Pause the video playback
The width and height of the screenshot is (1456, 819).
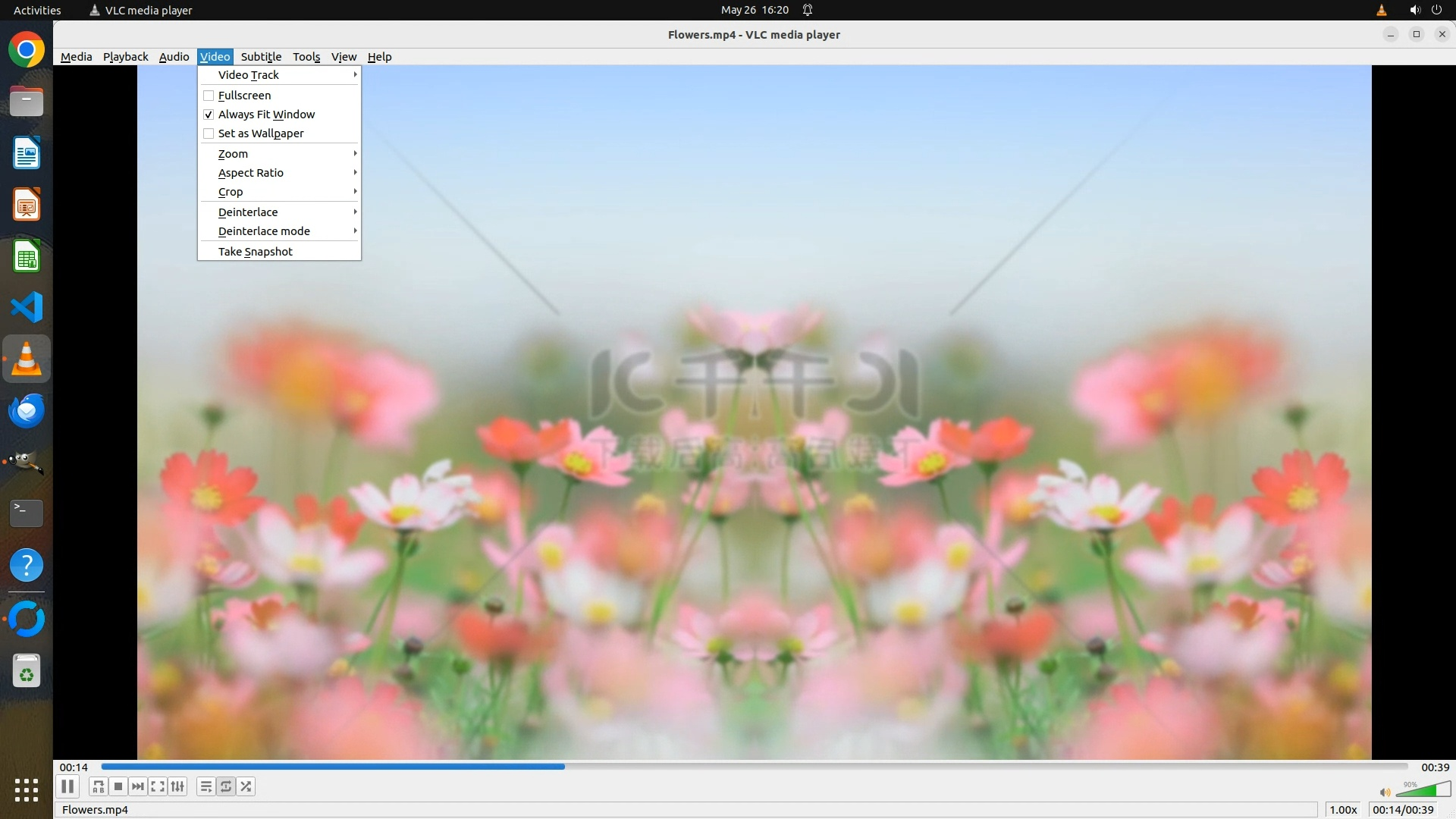tap(67, 786)
